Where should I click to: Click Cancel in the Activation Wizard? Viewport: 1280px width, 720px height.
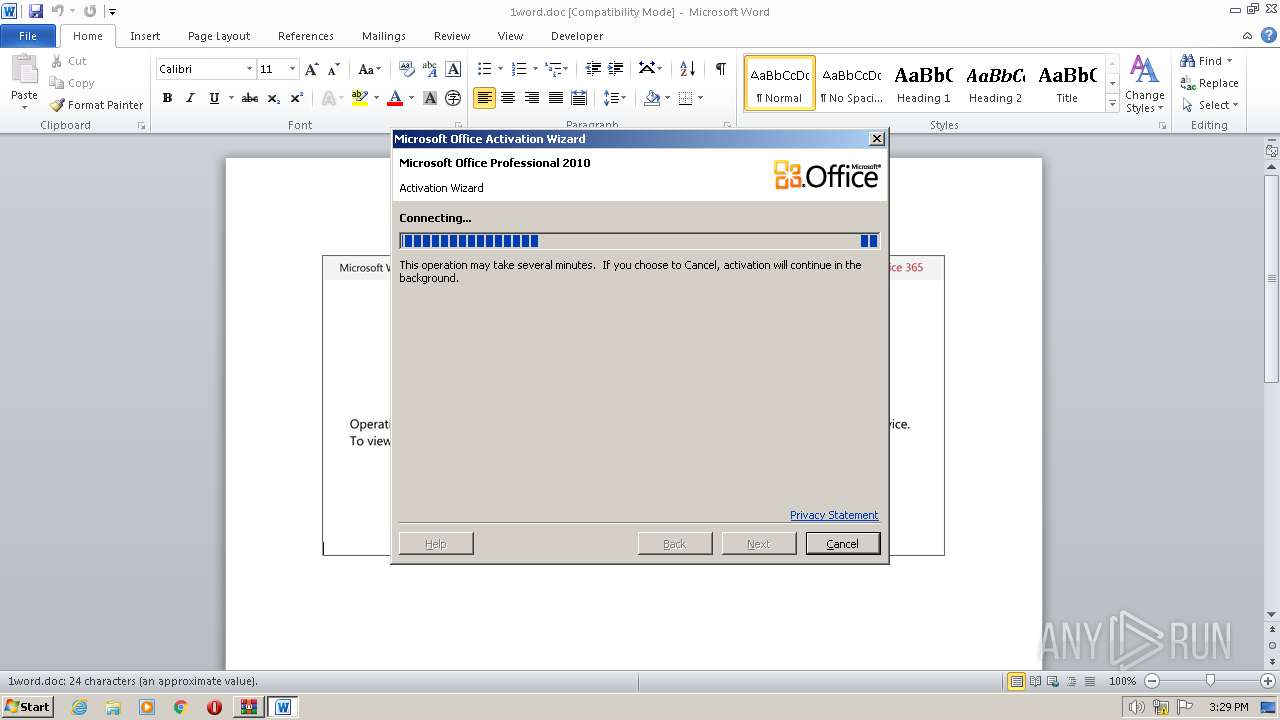[x=842, y=544]
